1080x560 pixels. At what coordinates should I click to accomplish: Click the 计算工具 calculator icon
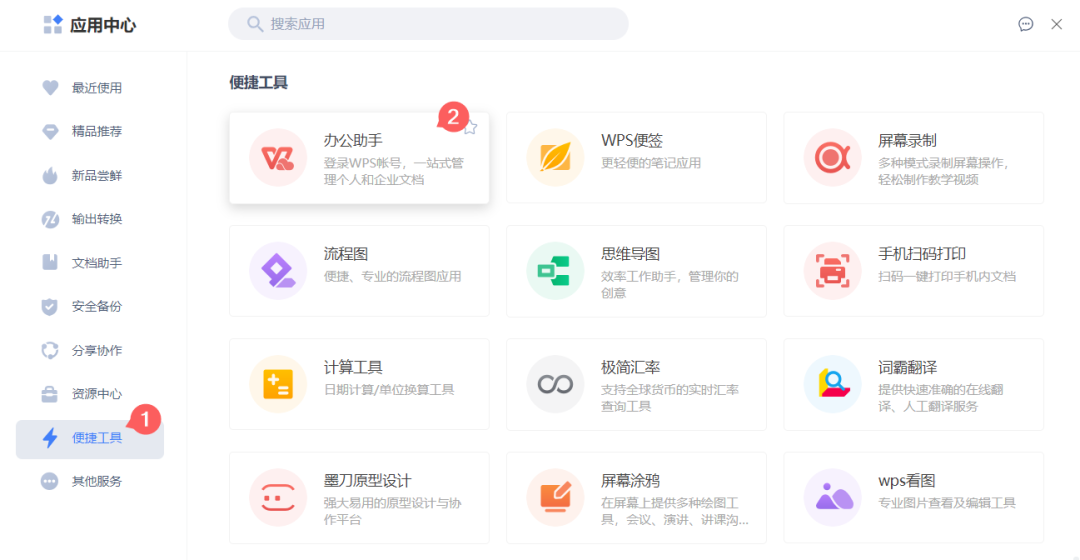pos(278,384)
